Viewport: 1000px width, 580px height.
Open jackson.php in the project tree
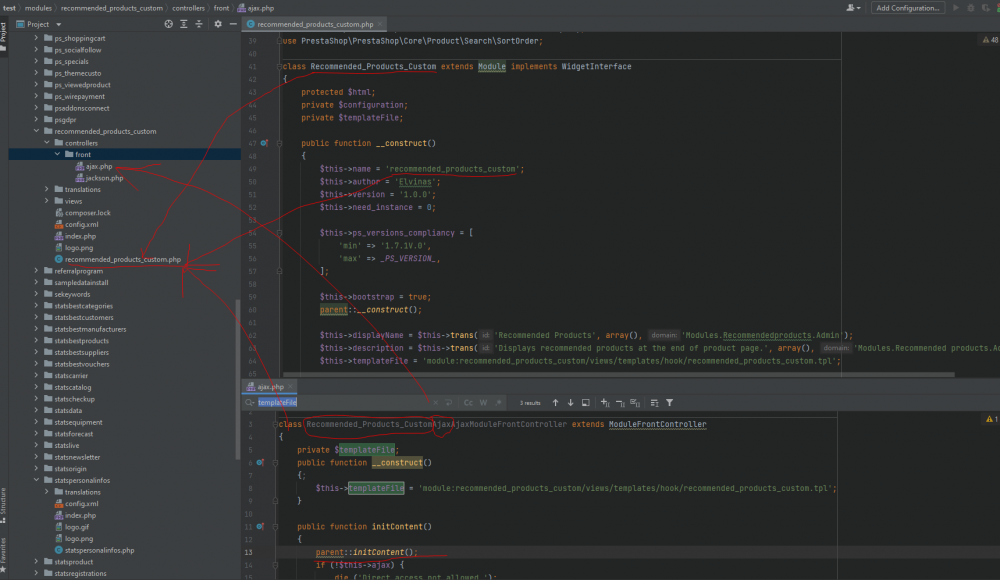pyautogui.click(x=104, y=178)
